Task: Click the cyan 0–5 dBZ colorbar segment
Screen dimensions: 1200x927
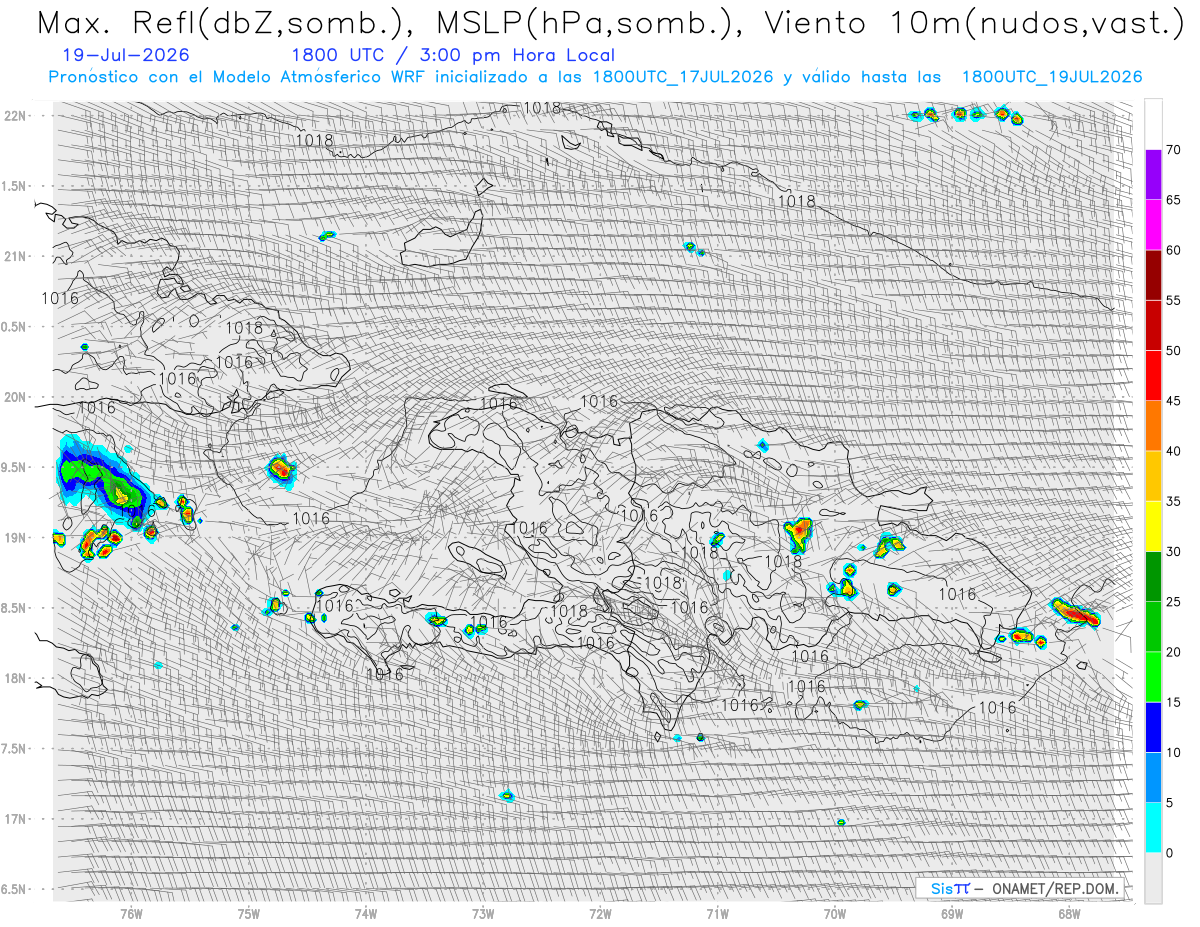Action: pyautogui.click(x=1153, y=828)
